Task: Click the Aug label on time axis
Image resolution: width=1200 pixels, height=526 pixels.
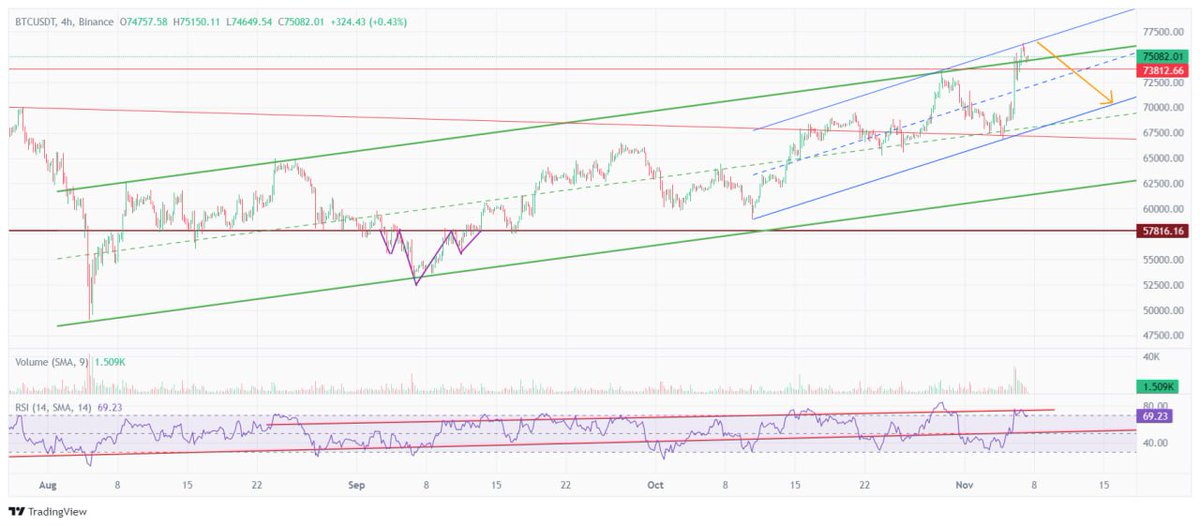Action: pos(48,484)
